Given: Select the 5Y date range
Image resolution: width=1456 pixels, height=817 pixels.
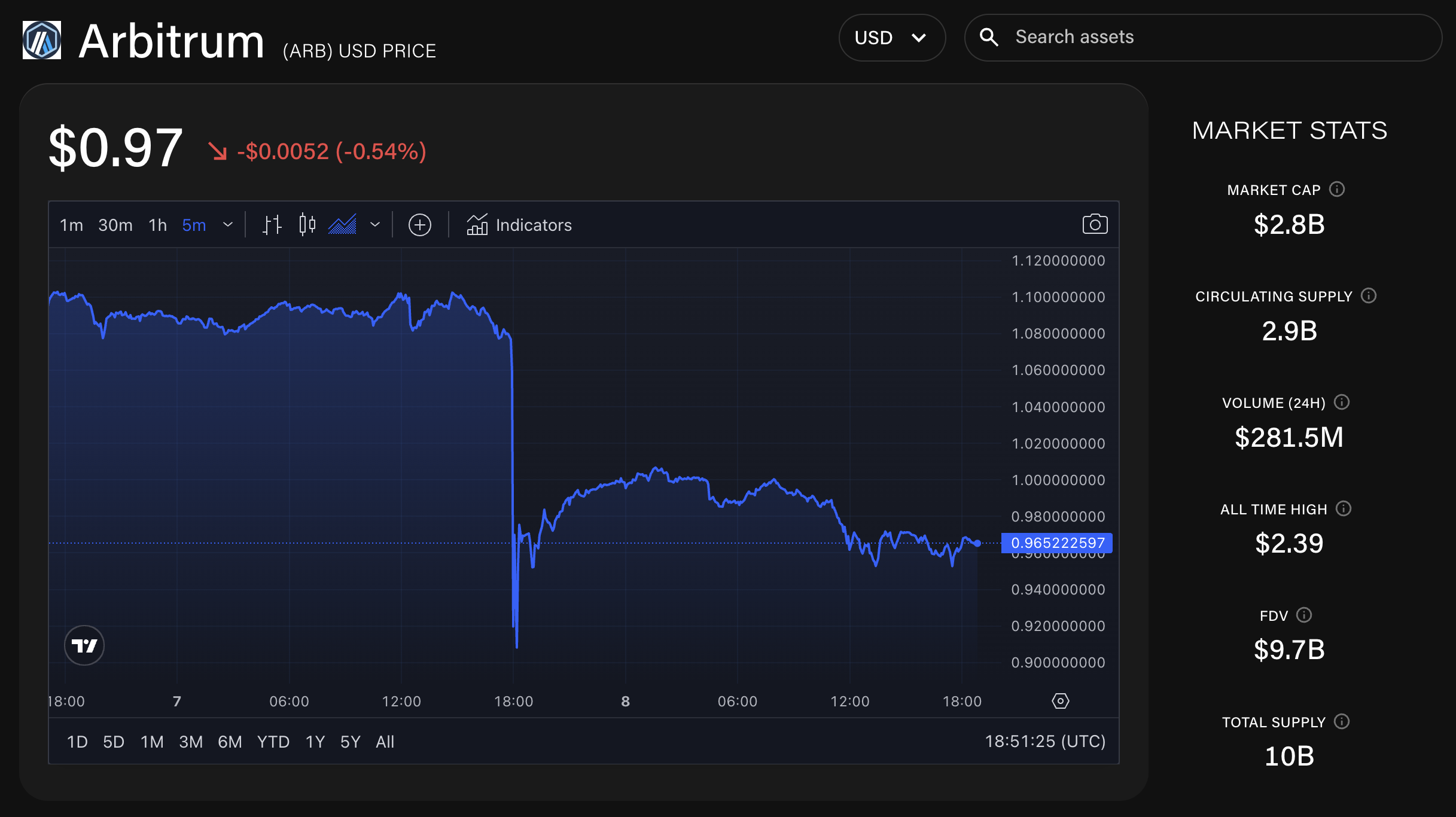Looking at the screenshot, I should 351,742.
